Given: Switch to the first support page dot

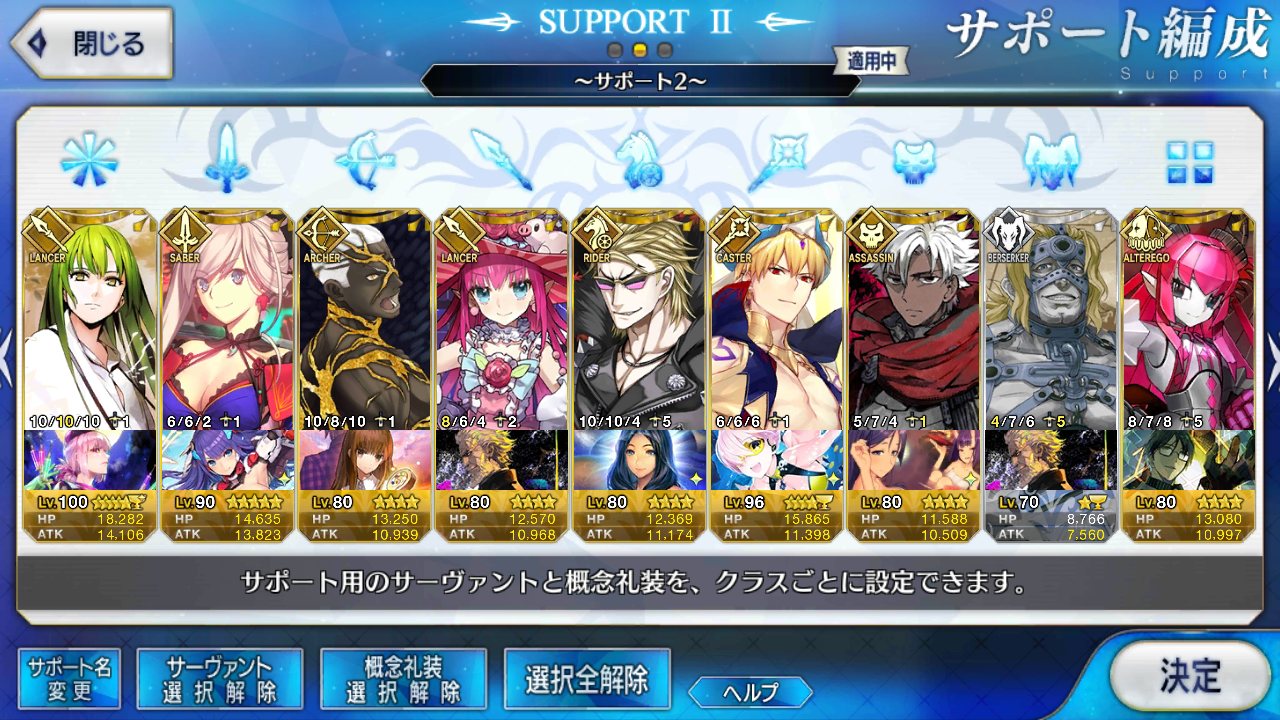Looking at the screenshot, I should pos(615,50).
